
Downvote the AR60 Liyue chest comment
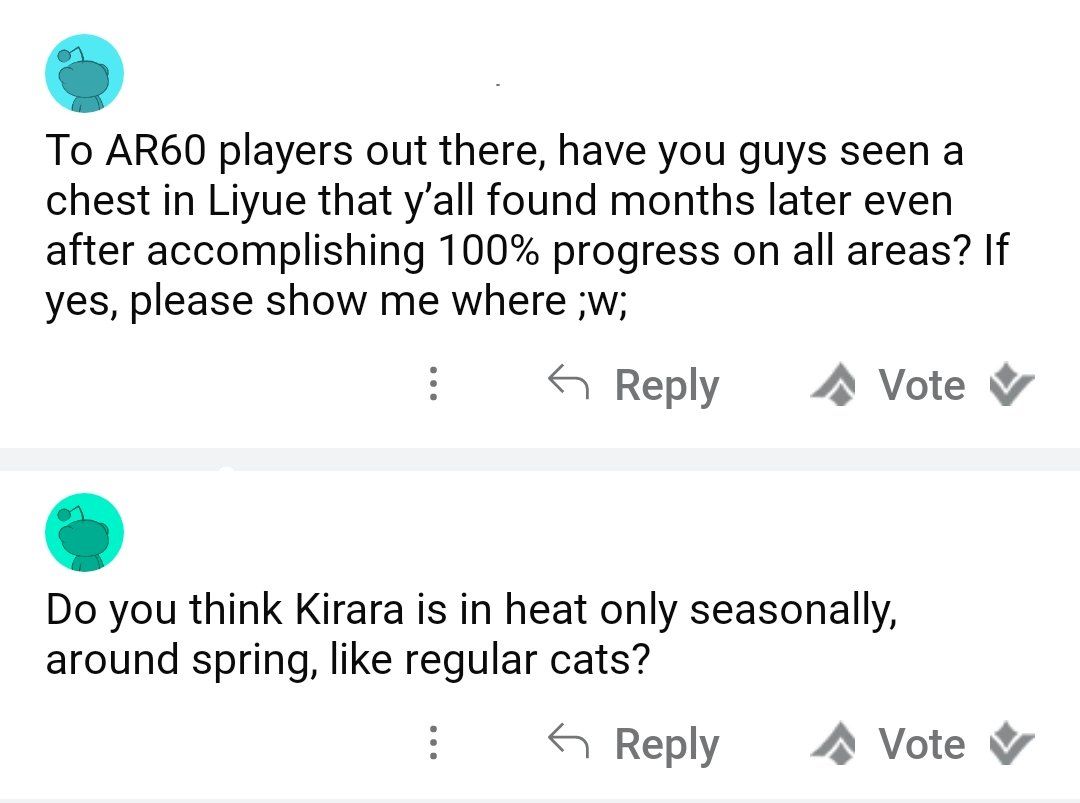click(x=1011, y=386)
